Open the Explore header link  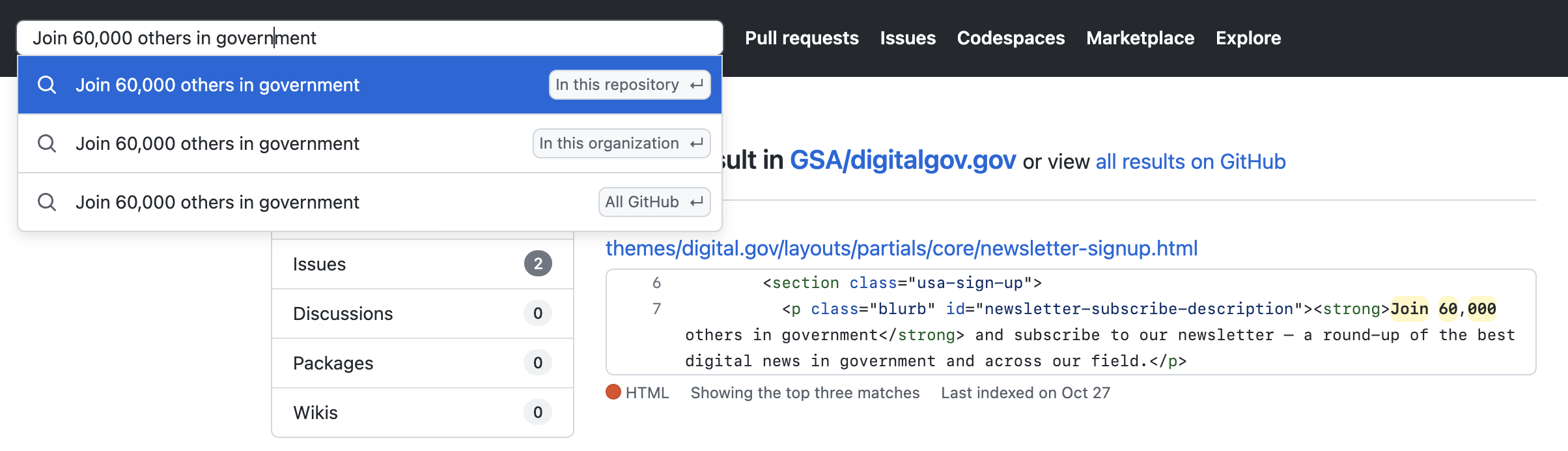pyautogui.click(x=1248, y=38)
